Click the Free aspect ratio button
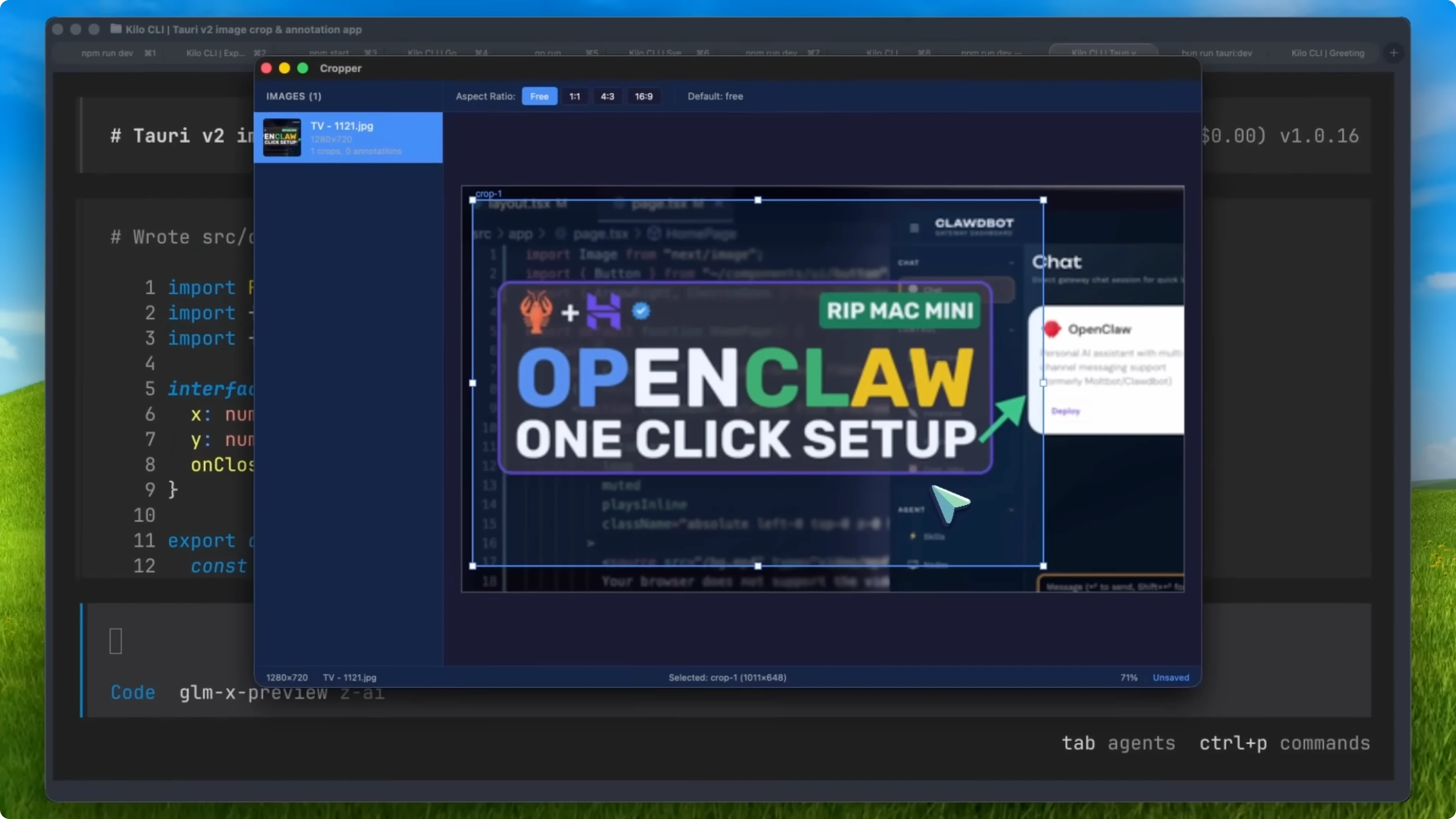The height and width of the screenshot is (819, 1456). (x=539, y=96)
